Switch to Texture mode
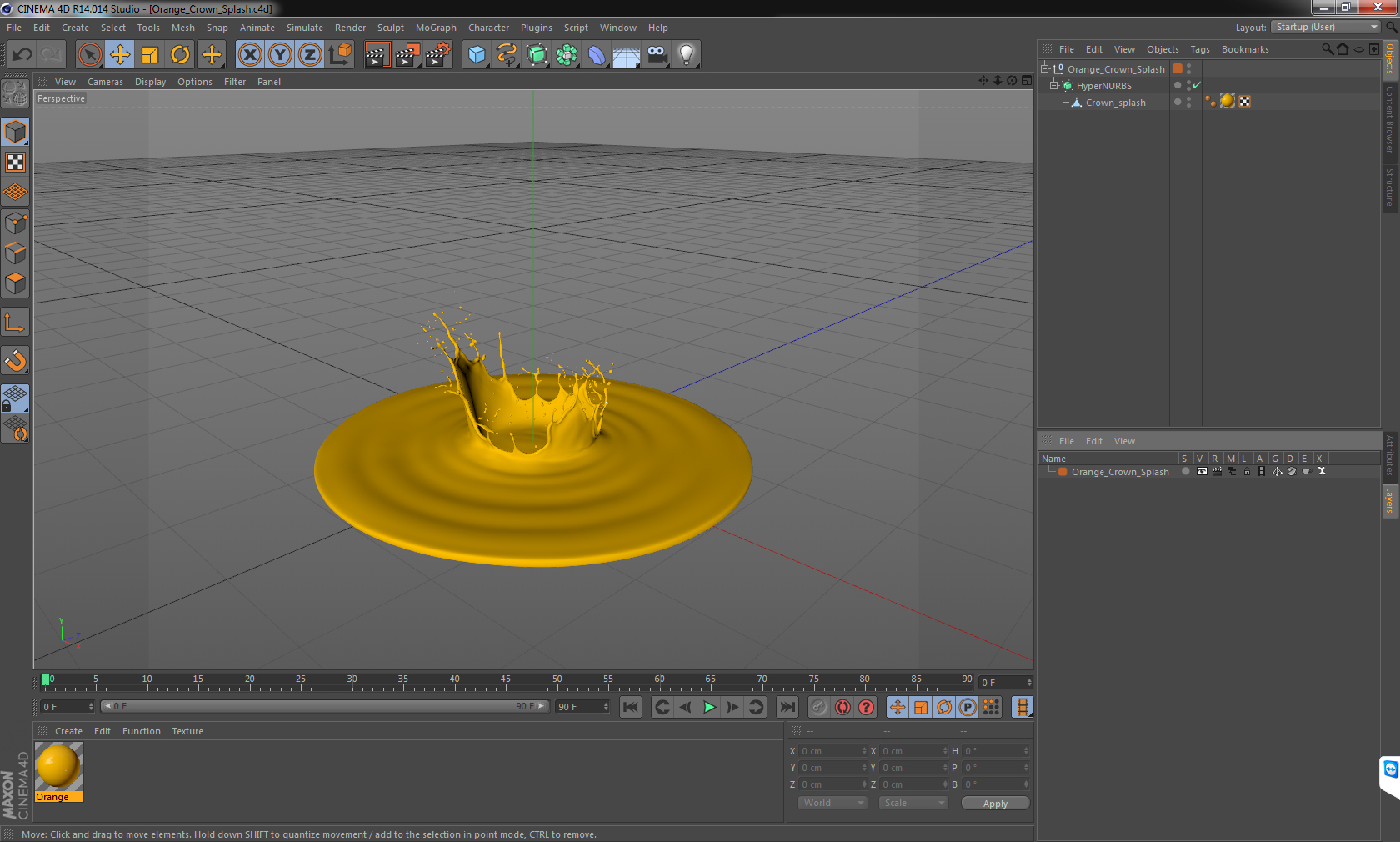This screenshot has height=842, width=1400. click(x=15, y=163)
